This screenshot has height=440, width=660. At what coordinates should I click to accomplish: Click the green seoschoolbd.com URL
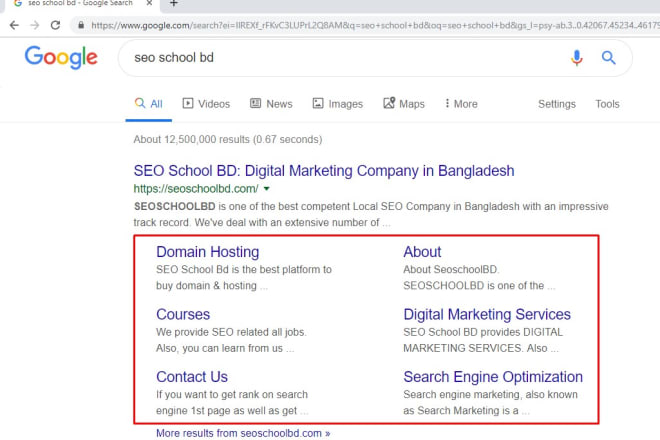(196, 189)
